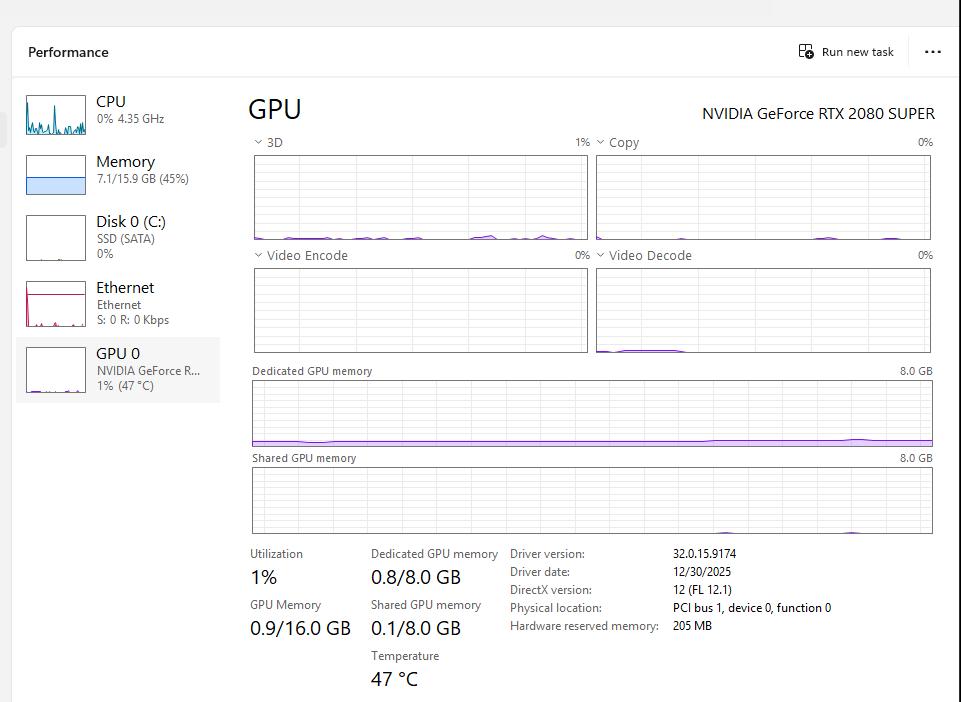
Task: Click the Performance page heading
Action: tap(68, 52)
